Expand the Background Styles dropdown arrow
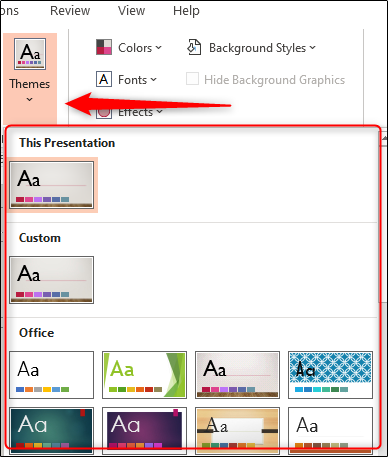 point(312,48)
